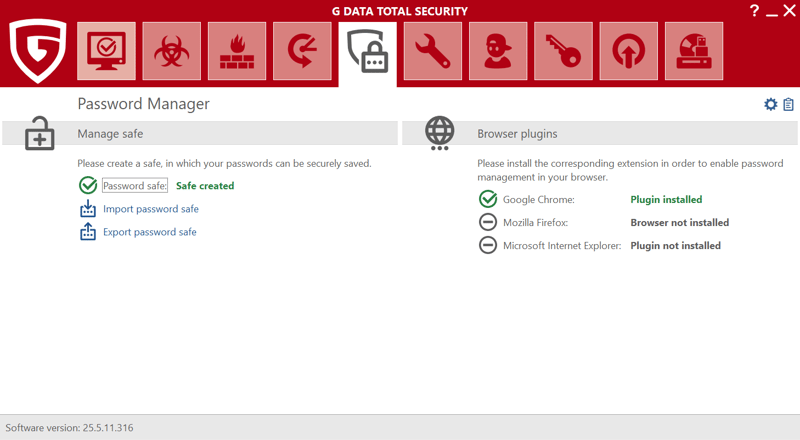Open the Tuner wrench tab
This screenshot has height=440, width=800.
(433, 51)
